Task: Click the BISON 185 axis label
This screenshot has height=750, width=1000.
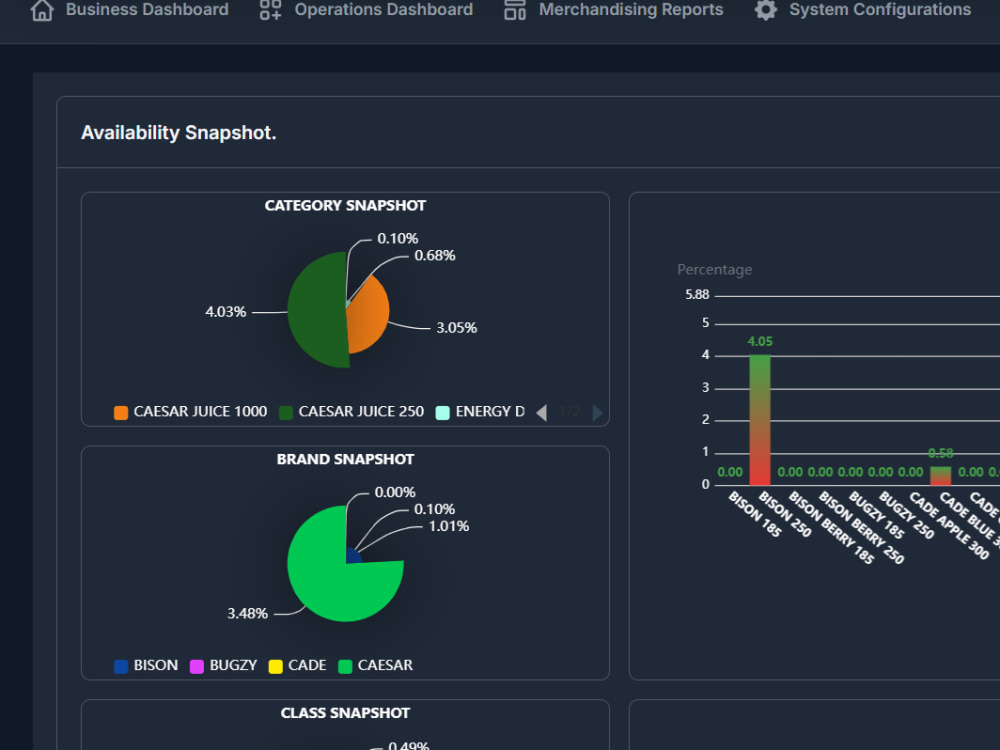Action: 755,514
